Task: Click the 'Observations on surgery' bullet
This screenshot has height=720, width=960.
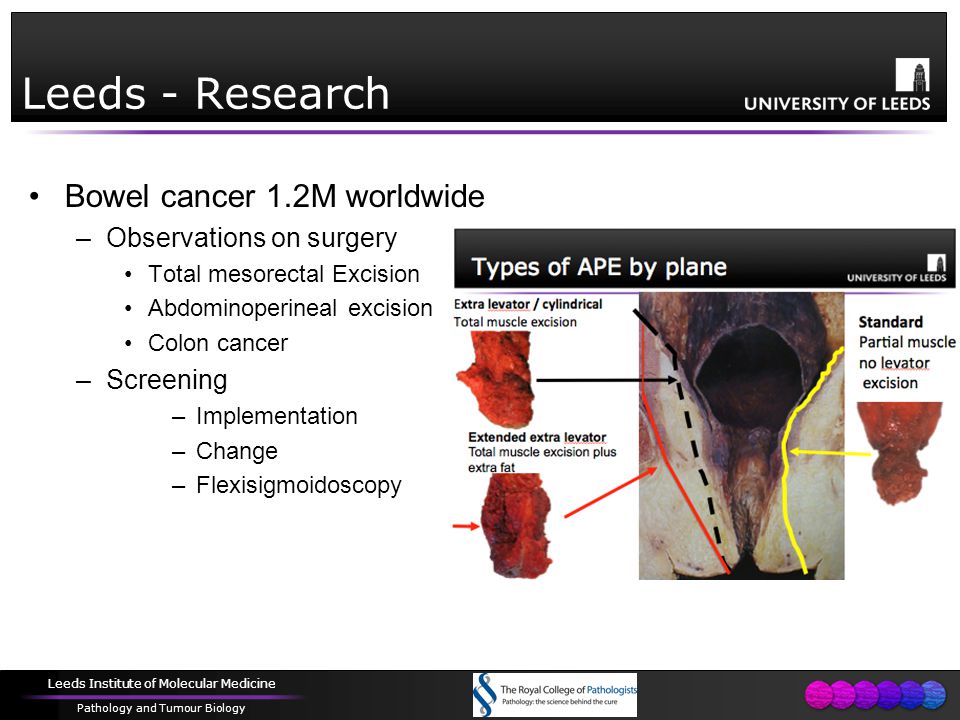Action: pos(252,238)
